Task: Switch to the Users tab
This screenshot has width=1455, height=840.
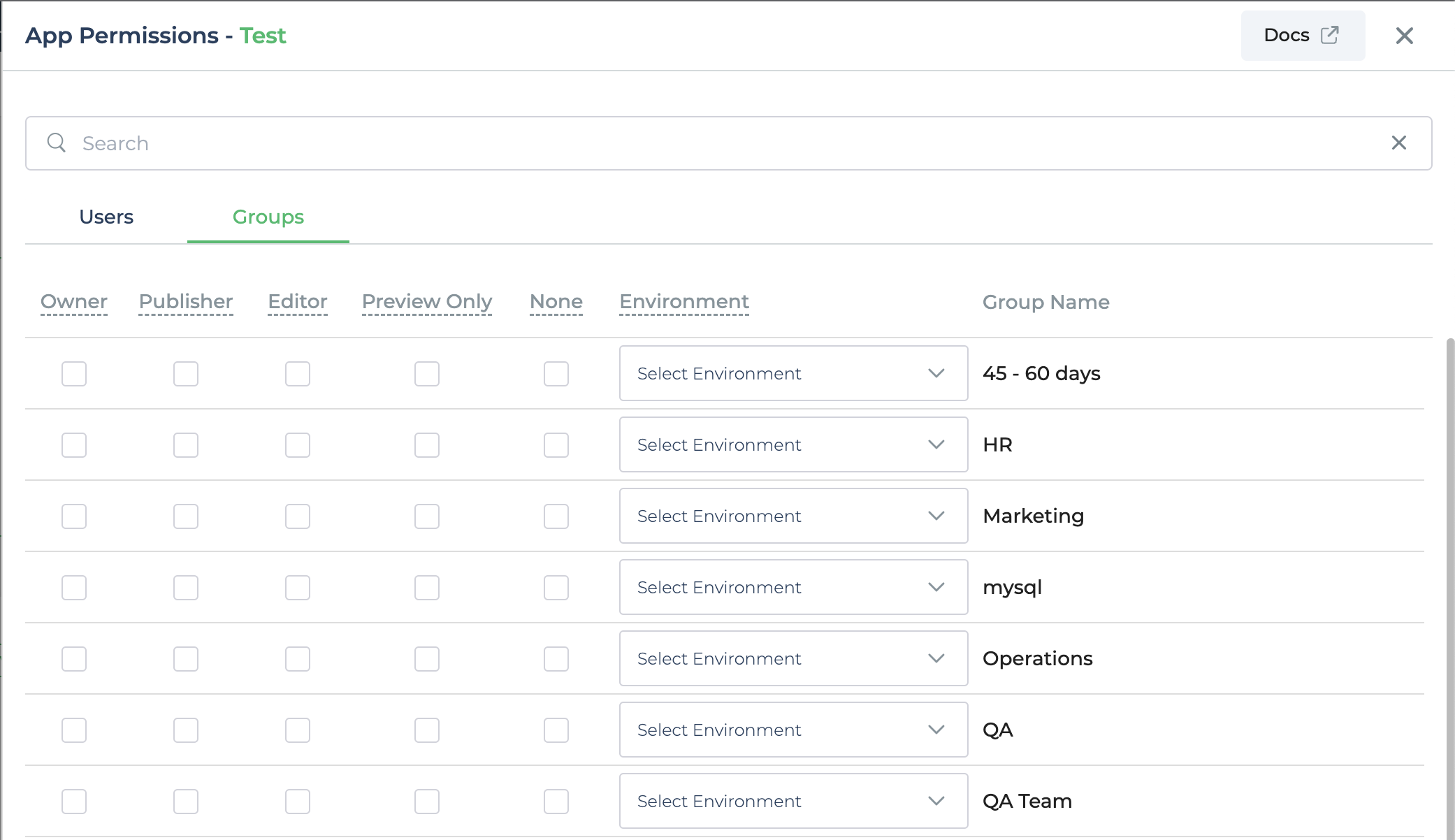Action: (x=106, y=216)
